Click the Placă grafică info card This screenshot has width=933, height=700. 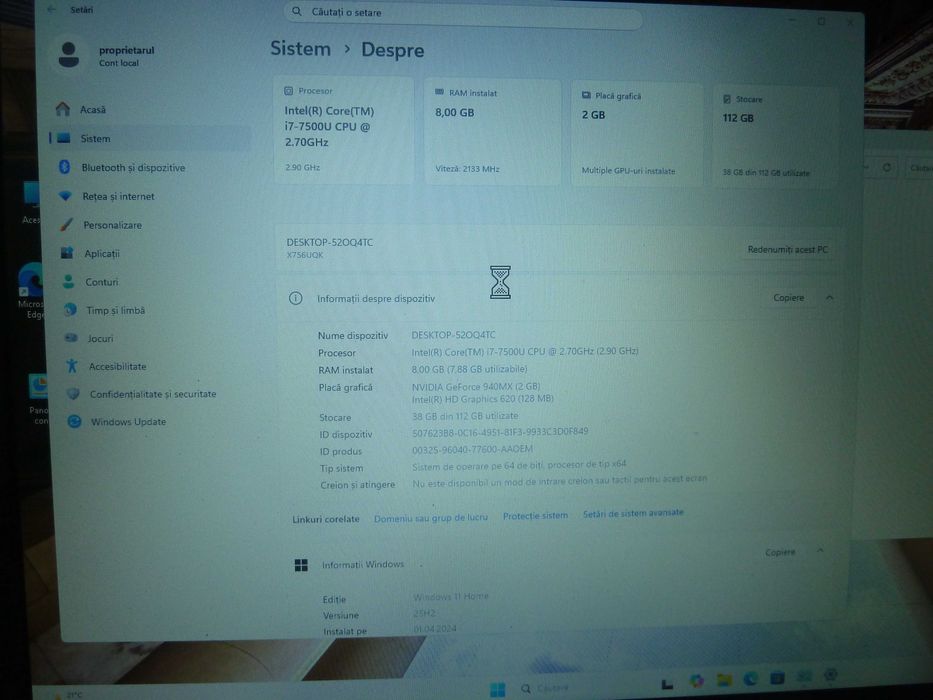pyautogui.click(x=637, y=135)
